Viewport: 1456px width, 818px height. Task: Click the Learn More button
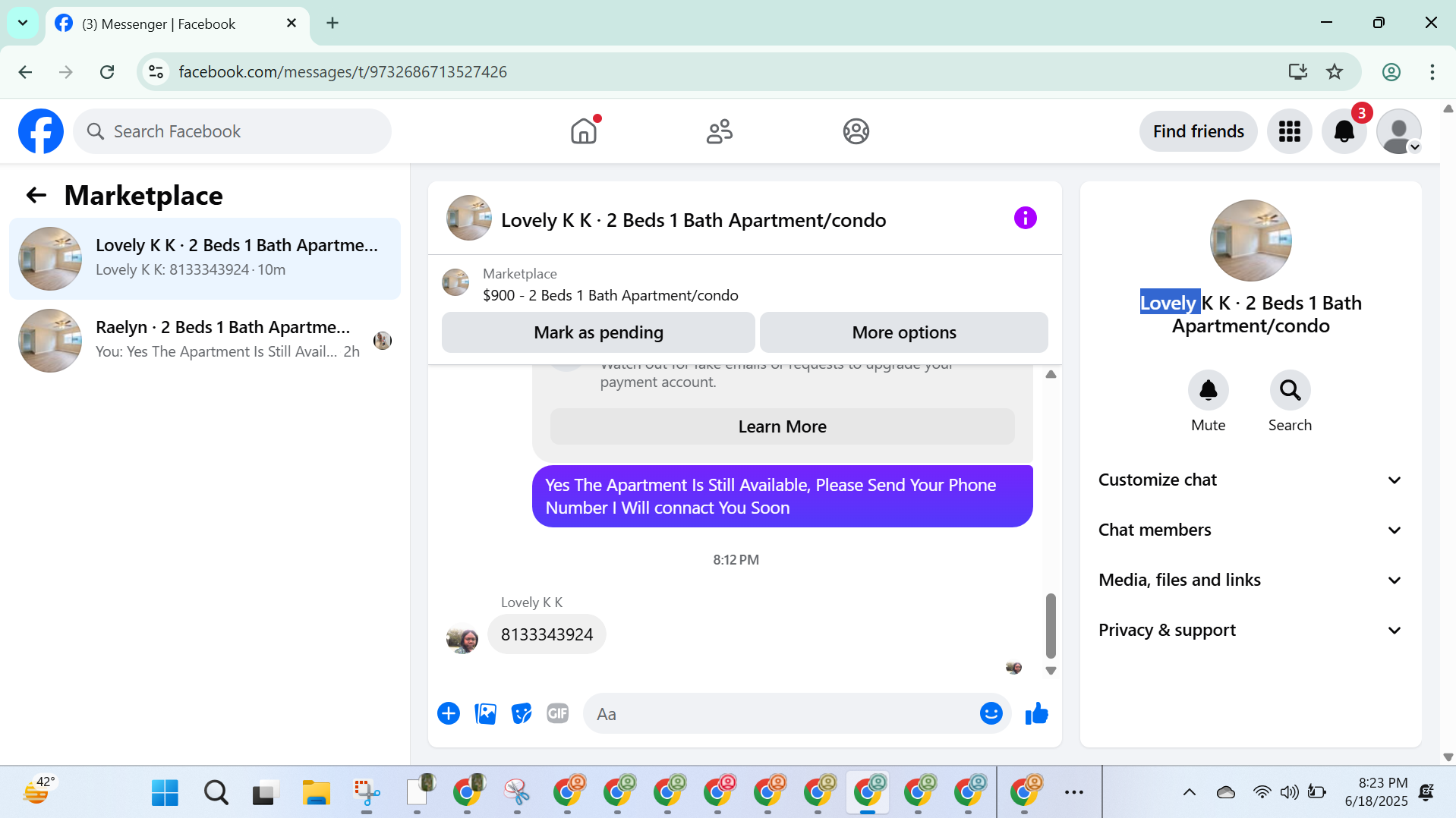click(x=782, y=426)
